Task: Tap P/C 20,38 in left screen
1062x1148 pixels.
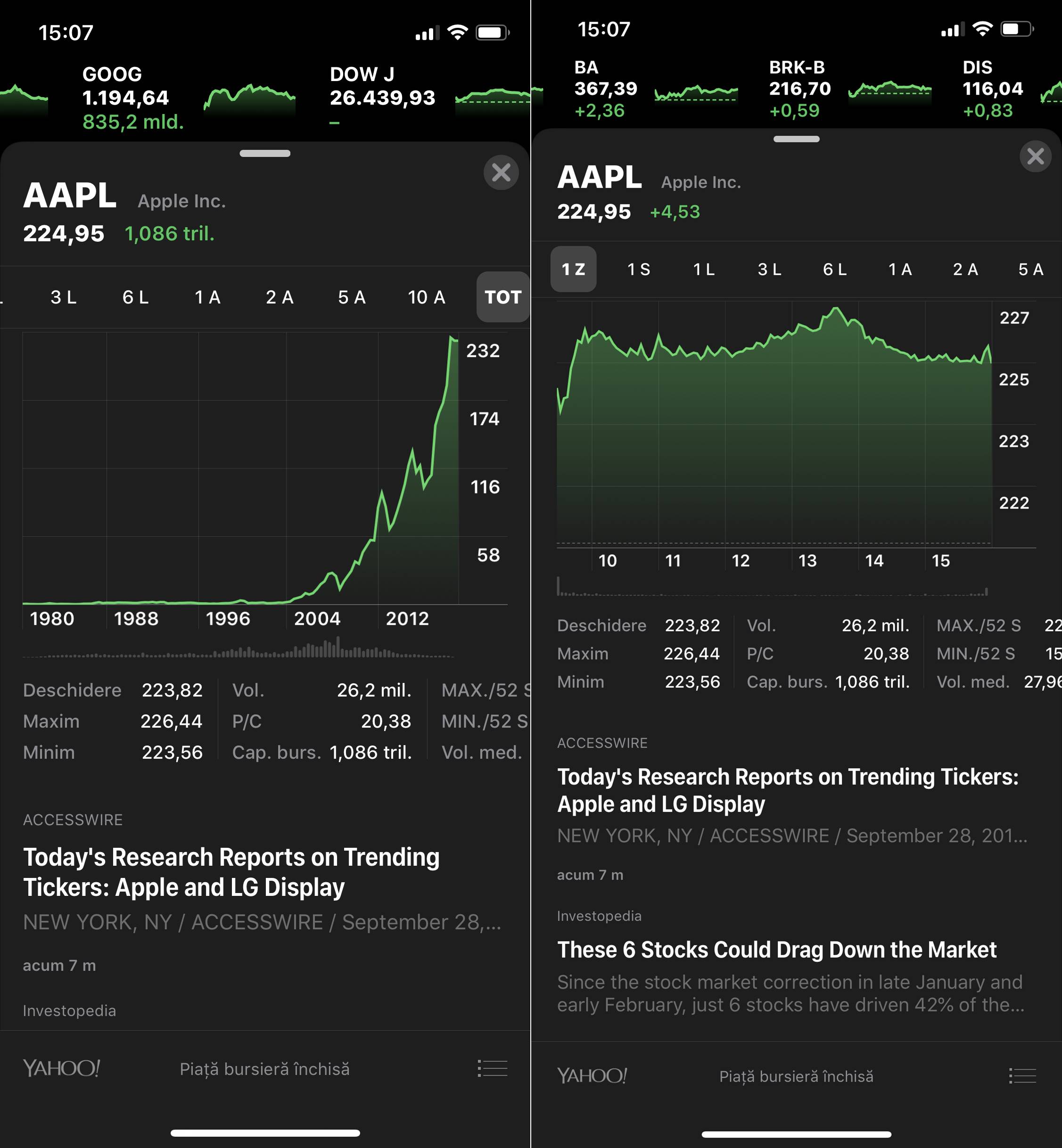Action: coord(321,721)
